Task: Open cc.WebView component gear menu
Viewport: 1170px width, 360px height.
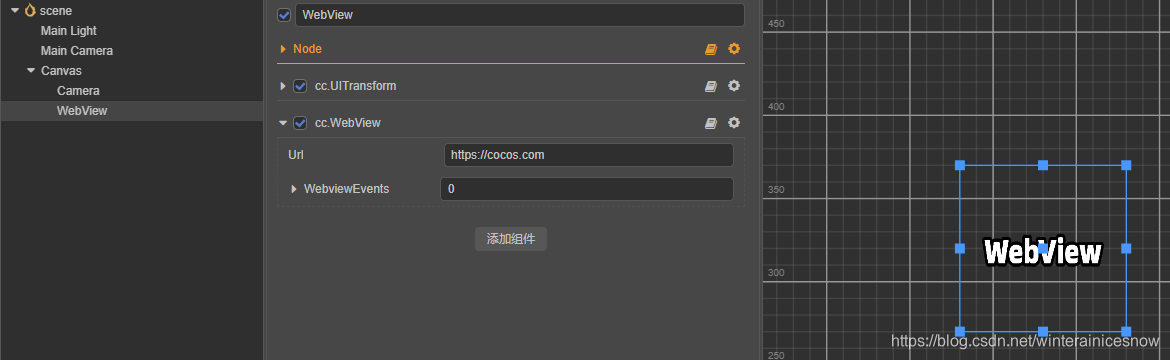Action: [734, 122]
